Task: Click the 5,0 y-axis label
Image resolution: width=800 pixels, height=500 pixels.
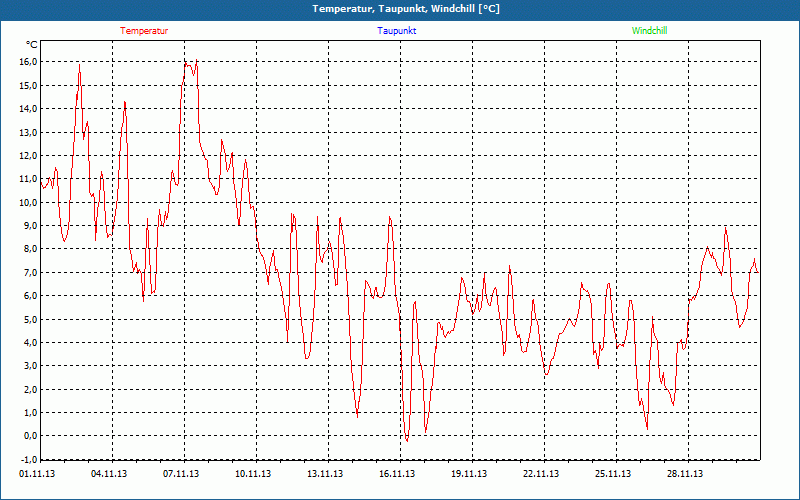Action: pos(30,319)
